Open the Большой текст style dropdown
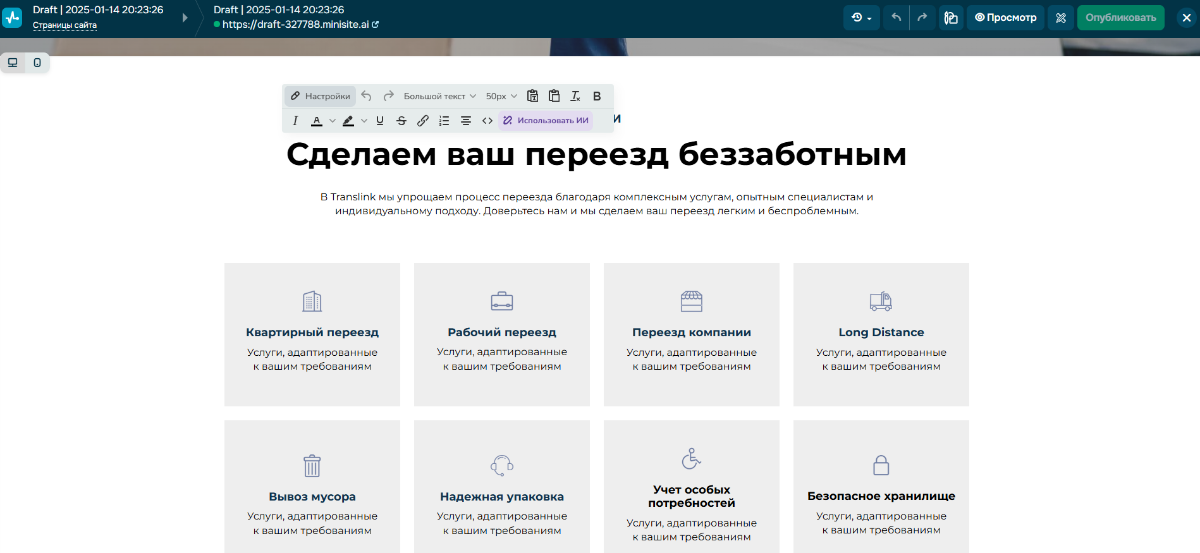 coord(440,96)
